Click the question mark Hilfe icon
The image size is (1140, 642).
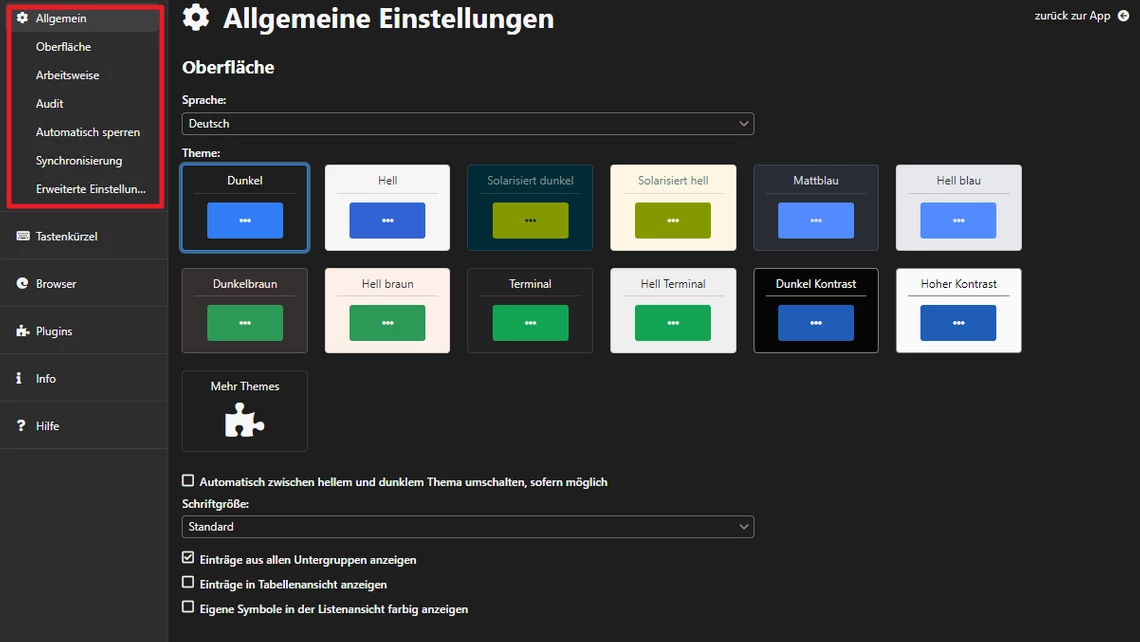pyautogui.click(x=20, y=426)
